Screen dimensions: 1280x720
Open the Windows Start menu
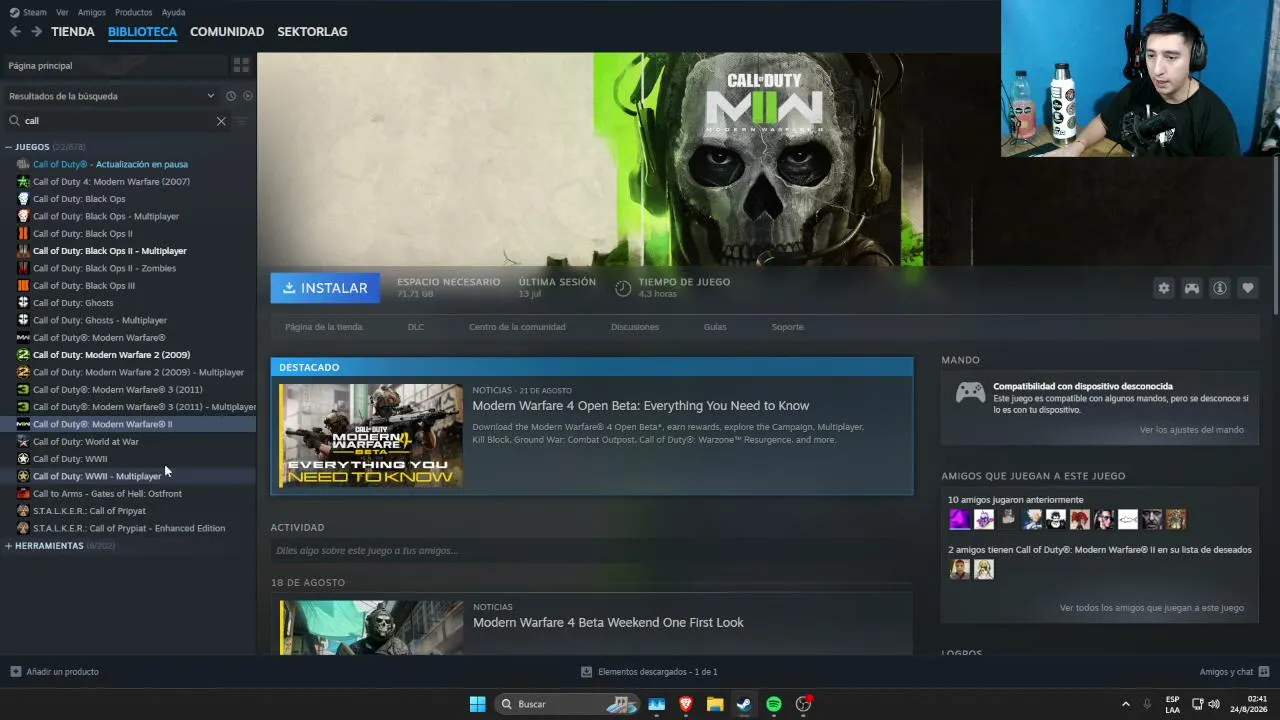tap(478, 704)
